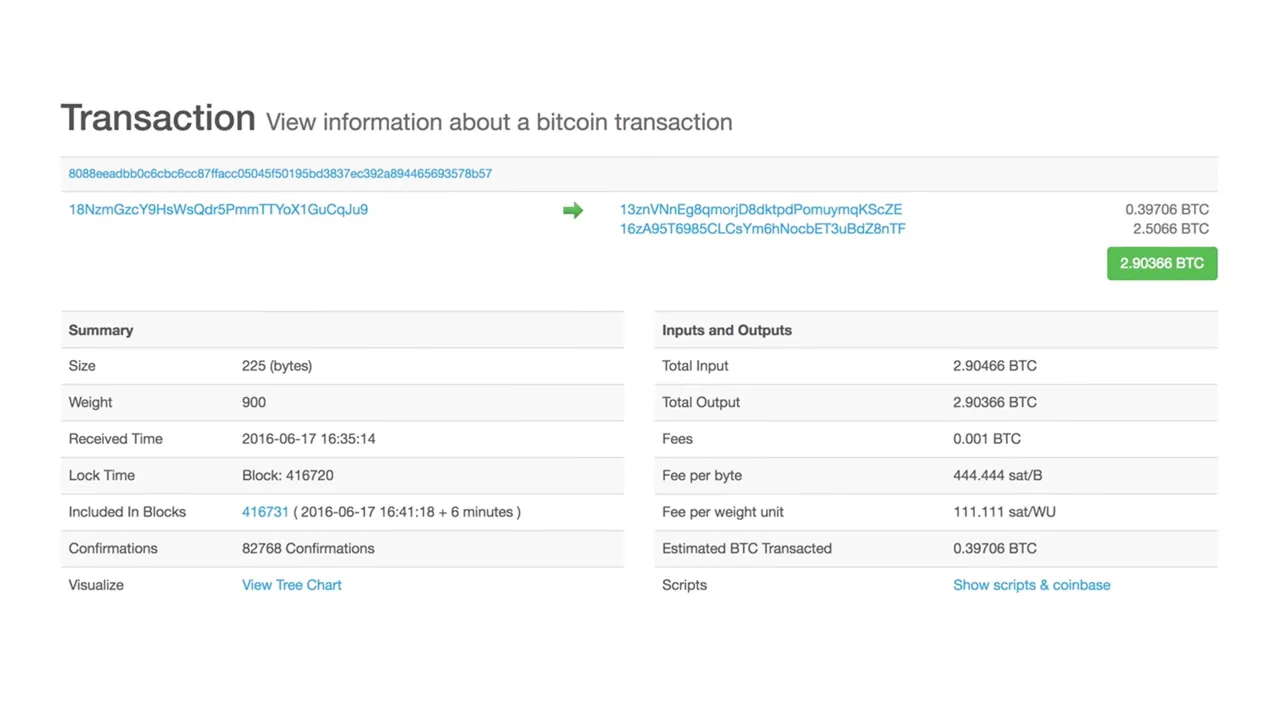Click the Fee per byte label
This screenshot has width=1280, height=720.
pos(702,476)
